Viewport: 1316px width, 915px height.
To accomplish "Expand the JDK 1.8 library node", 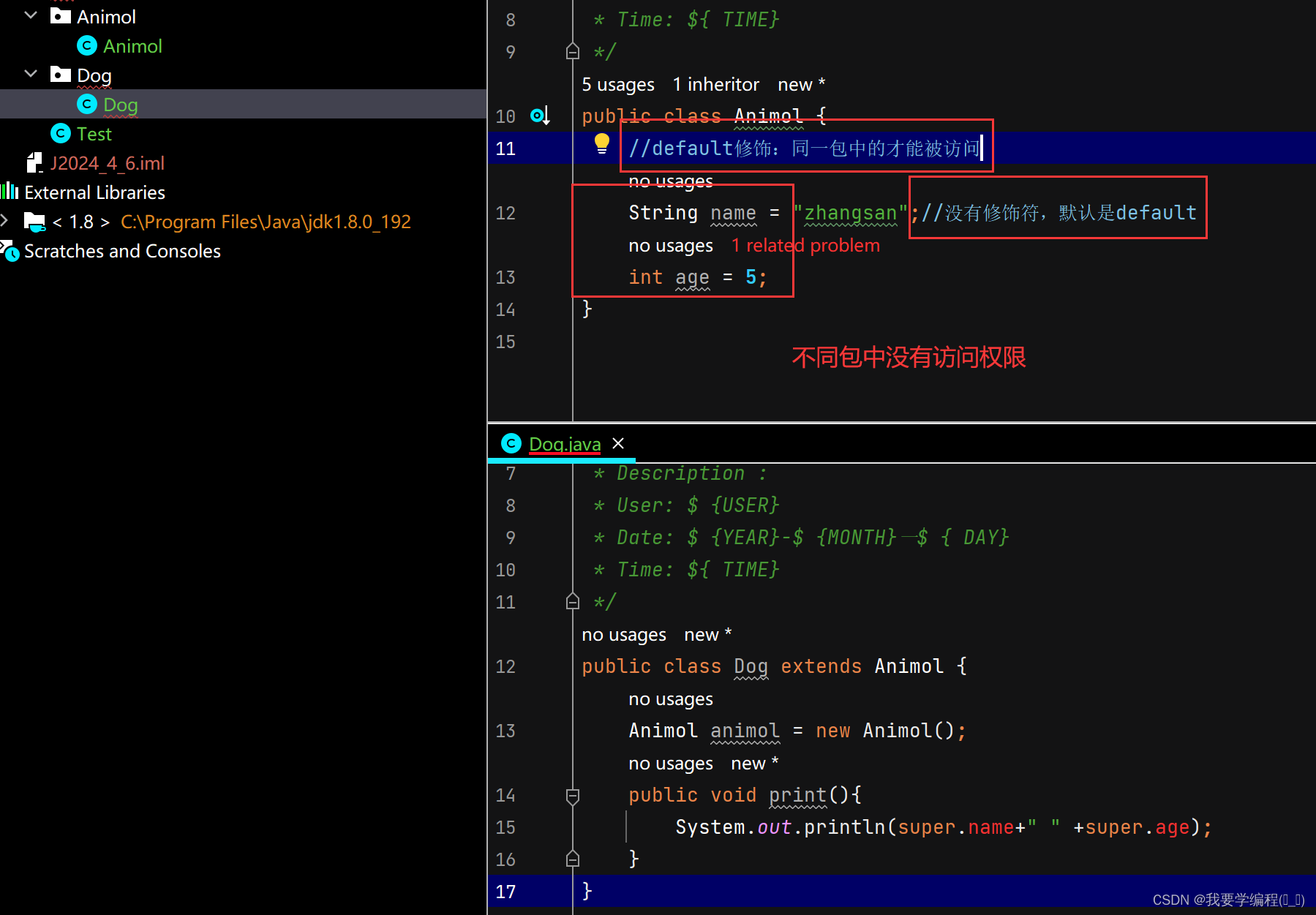I will click(x=4, y=220).
